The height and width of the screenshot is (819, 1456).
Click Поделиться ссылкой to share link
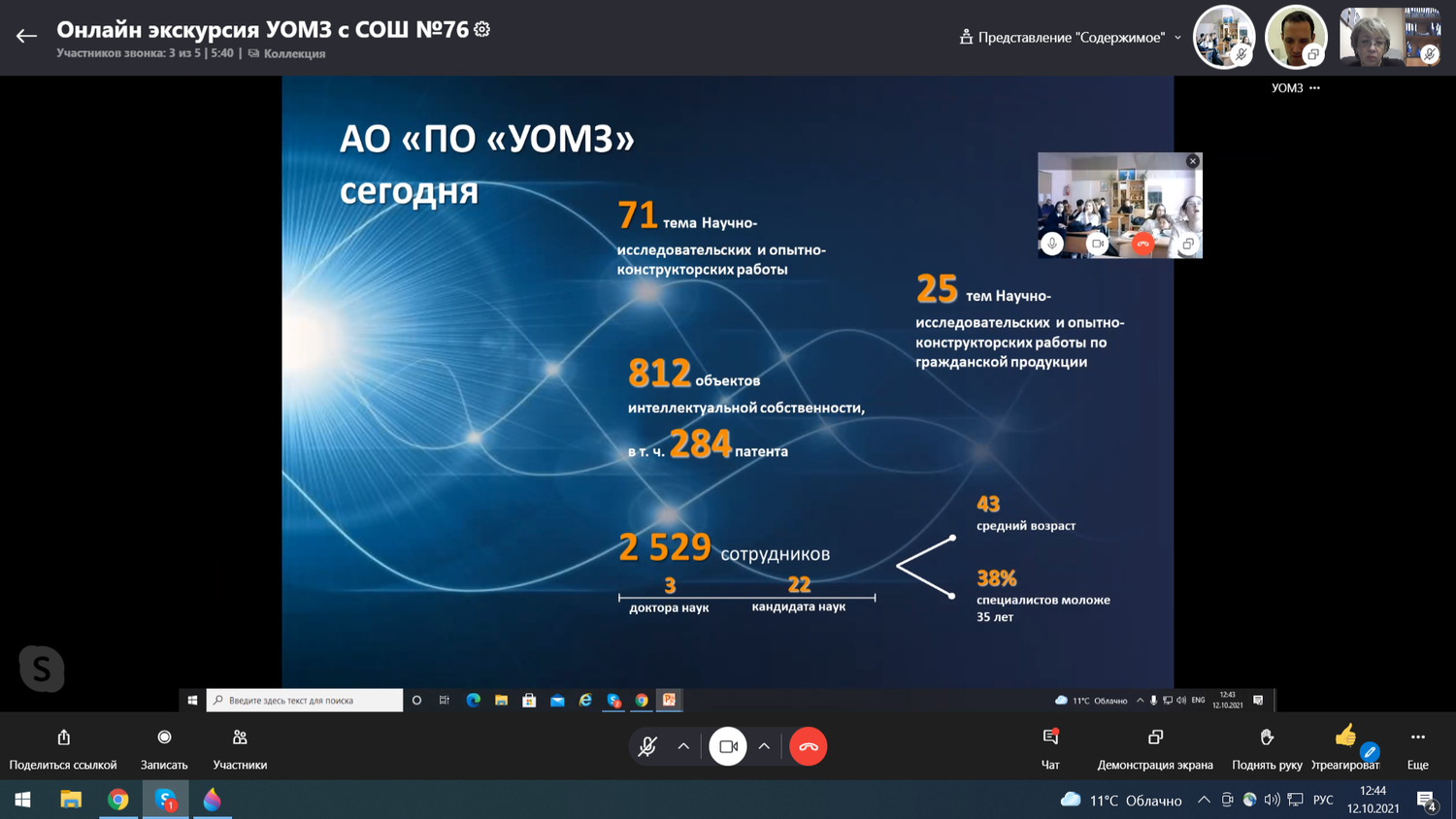point(63,750)
